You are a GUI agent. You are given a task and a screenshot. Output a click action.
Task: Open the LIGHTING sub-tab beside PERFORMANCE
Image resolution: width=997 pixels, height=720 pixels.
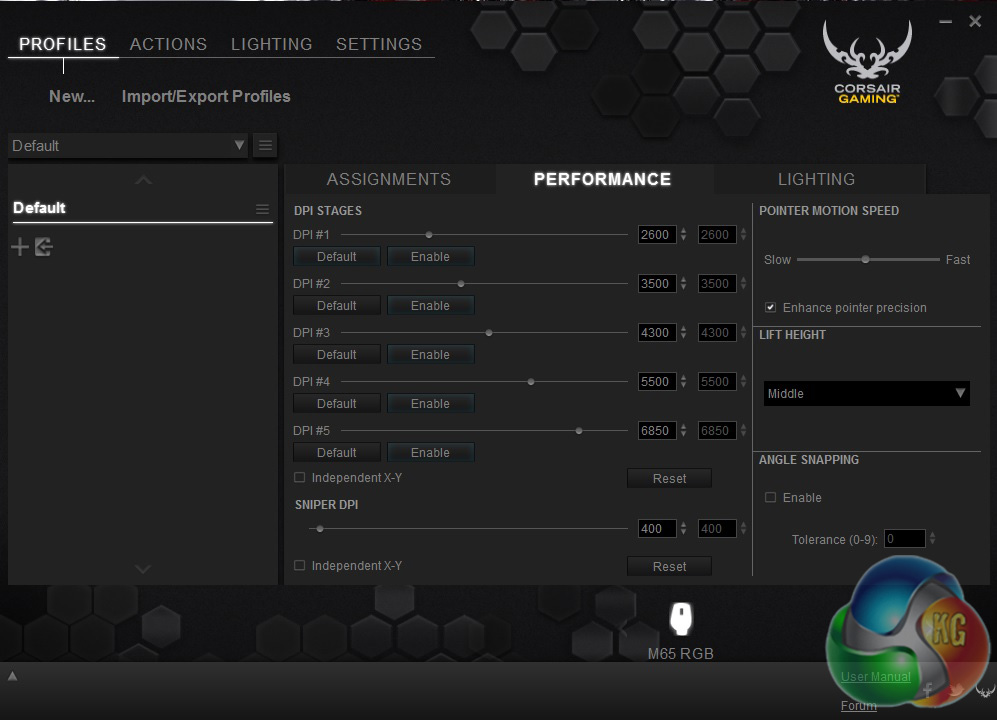coord(817,179)
